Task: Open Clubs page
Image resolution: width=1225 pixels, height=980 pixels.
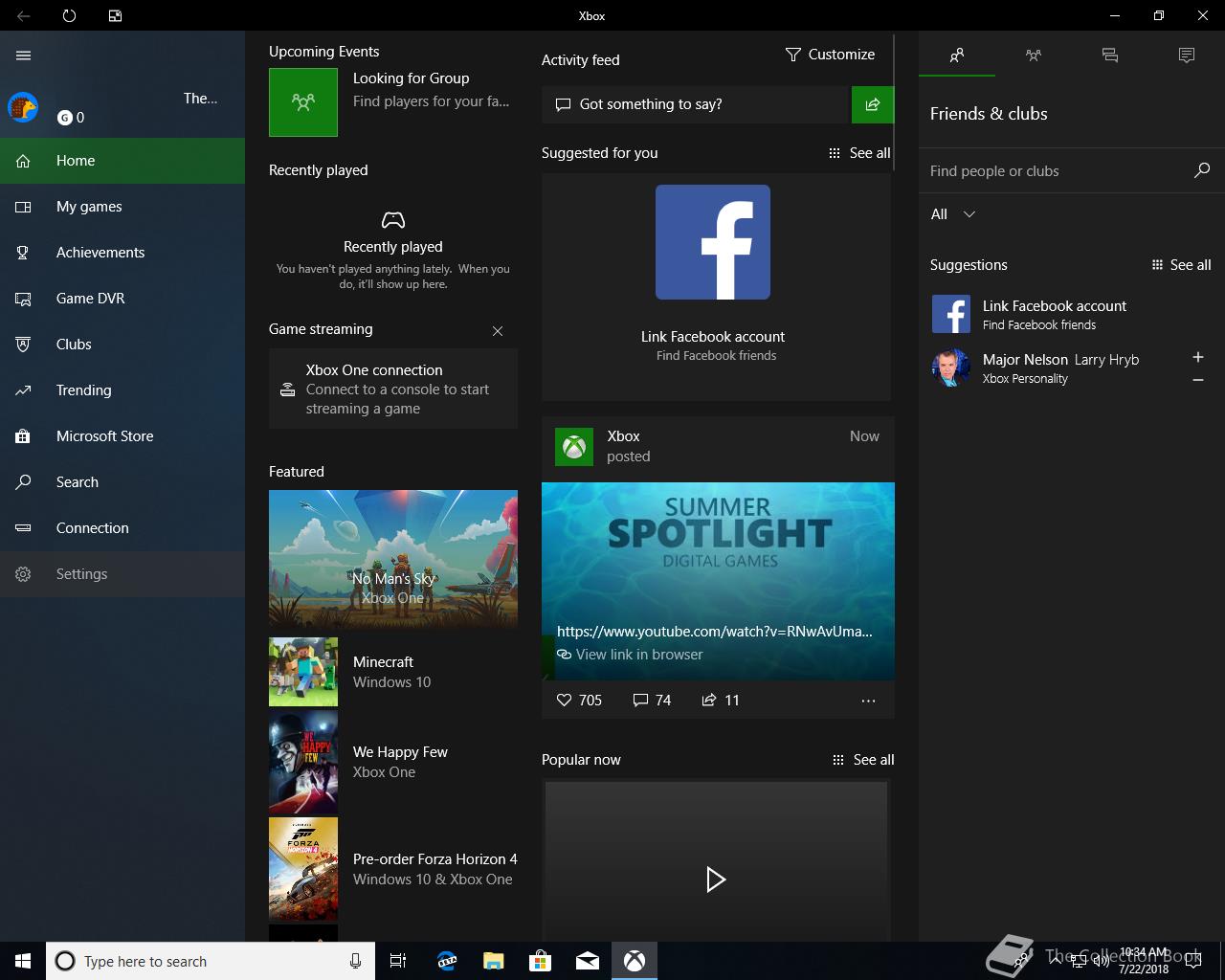Action: point(122,345)
